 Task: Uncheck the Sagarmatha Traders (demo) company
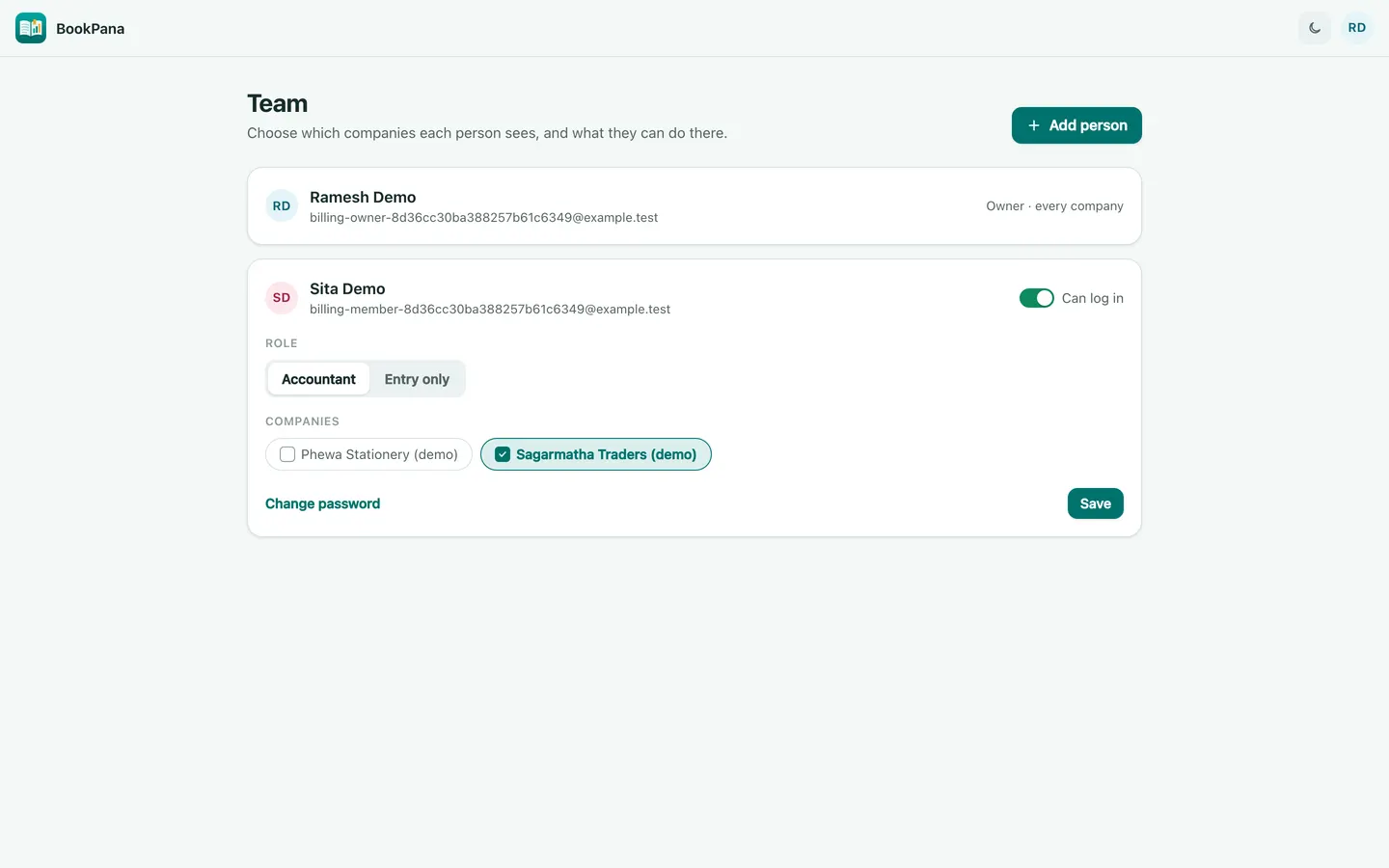pyautogui.click(x=596, y=454)
